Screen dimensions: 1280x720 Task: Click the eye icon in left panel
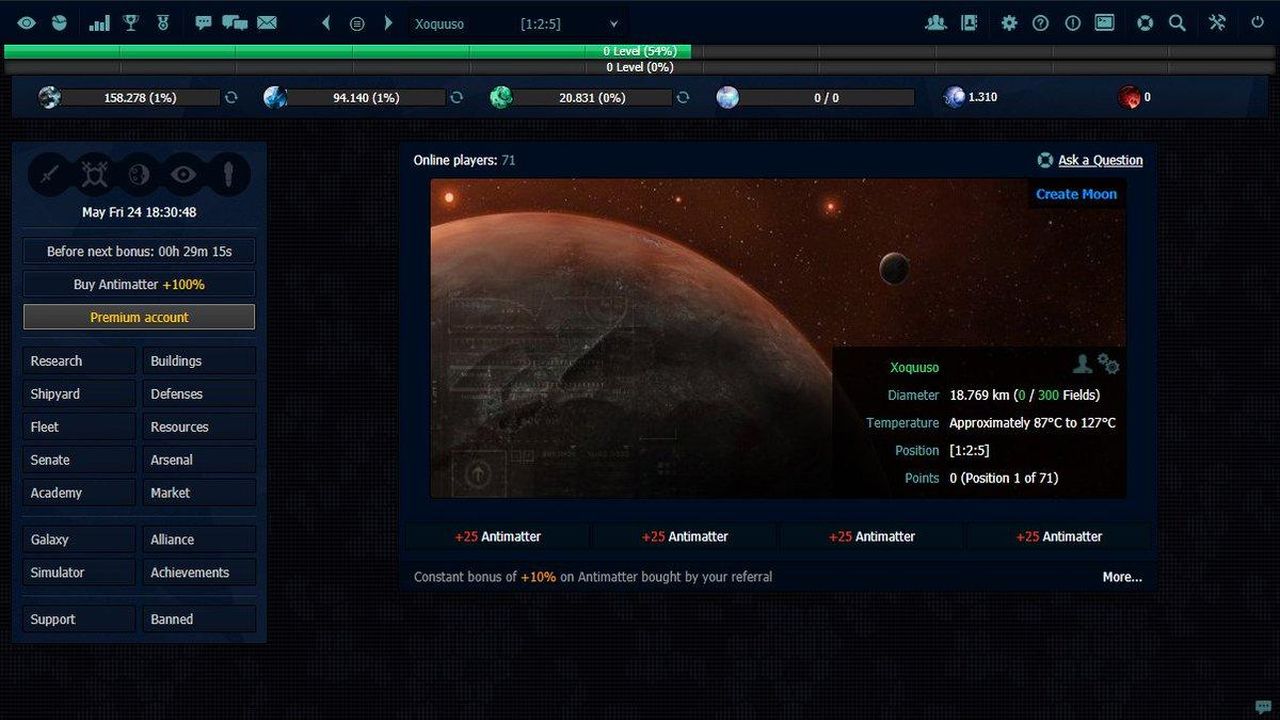pyautogui.click(x=184, y=175)
